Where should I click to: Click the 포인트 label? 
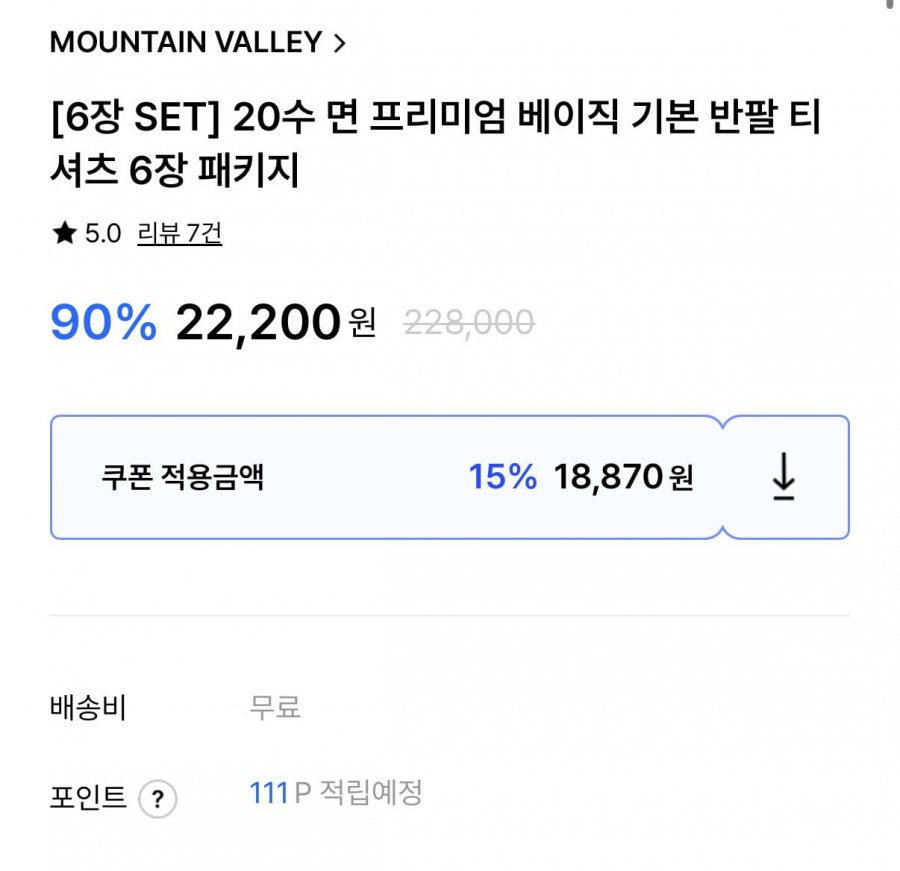point(88,798)
